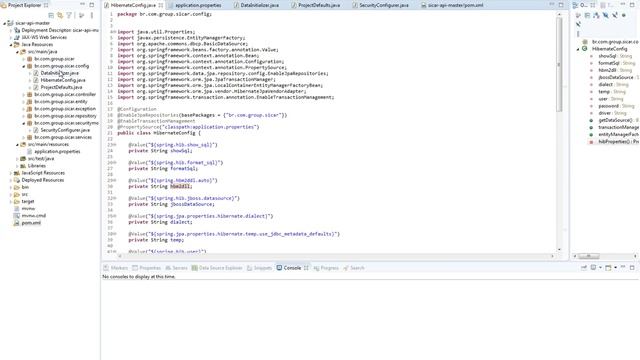Open the Markers view tab

point(116,268)
